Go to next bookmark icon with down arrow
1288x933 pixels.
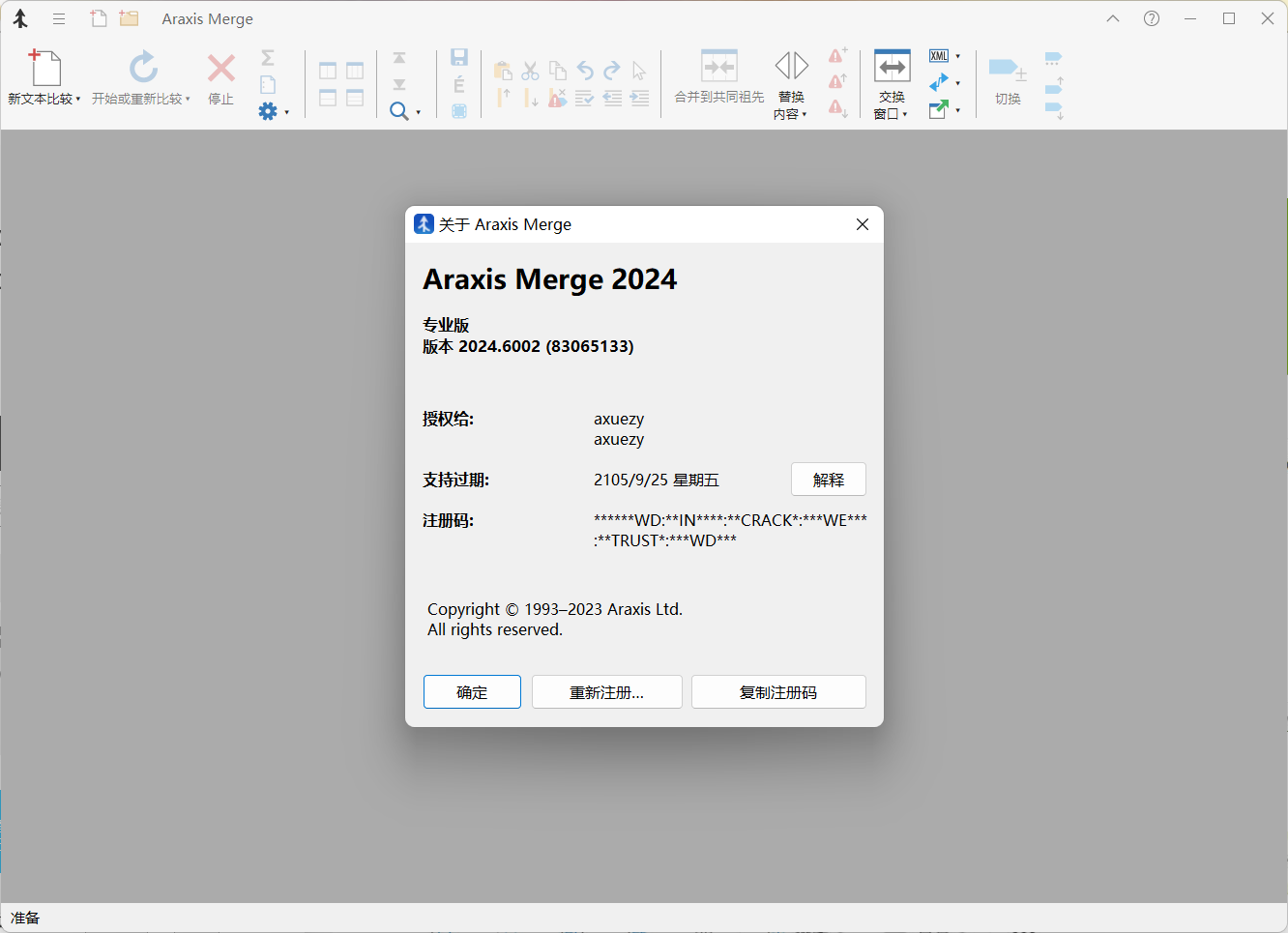[1054, 111]
